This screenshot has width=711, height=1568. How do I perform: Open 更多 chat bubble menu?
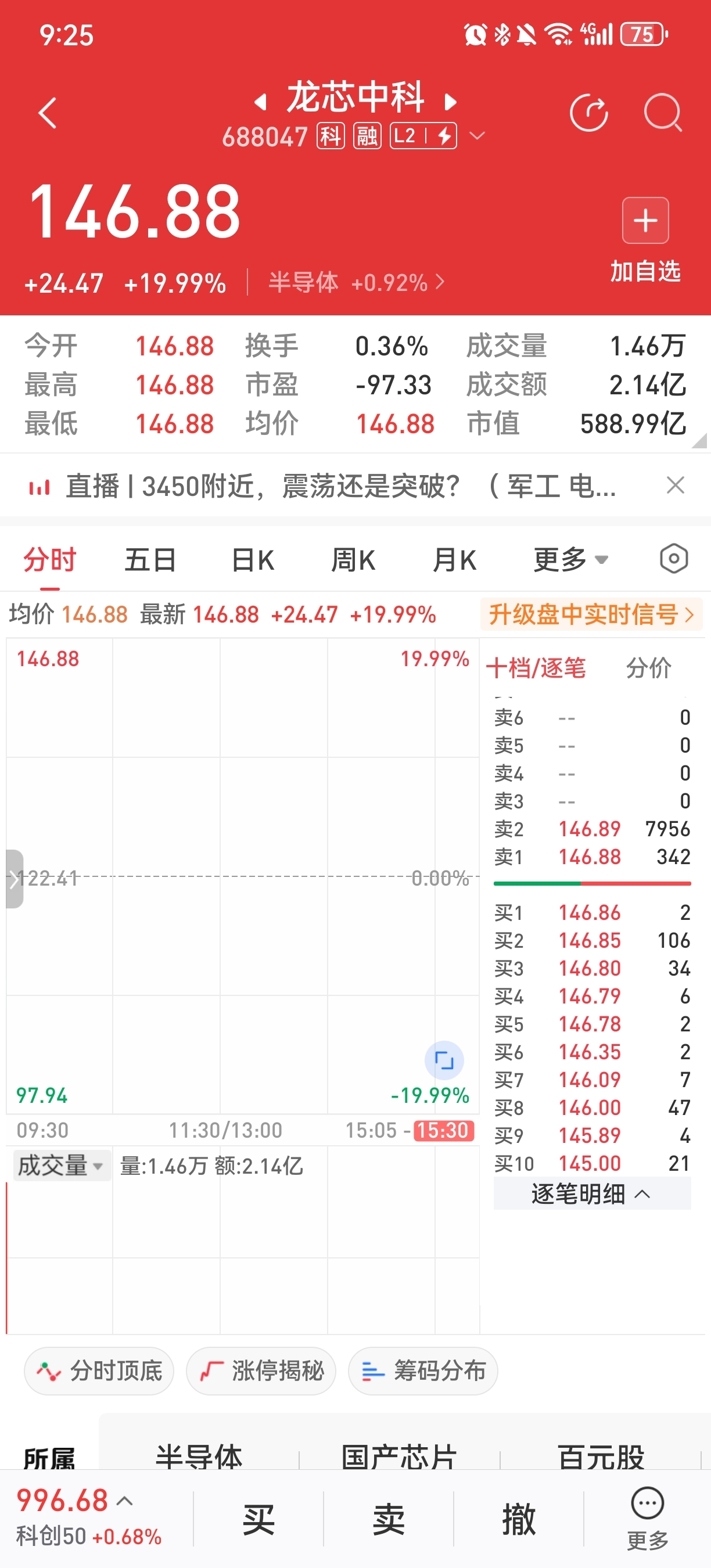click(648, 1518)
